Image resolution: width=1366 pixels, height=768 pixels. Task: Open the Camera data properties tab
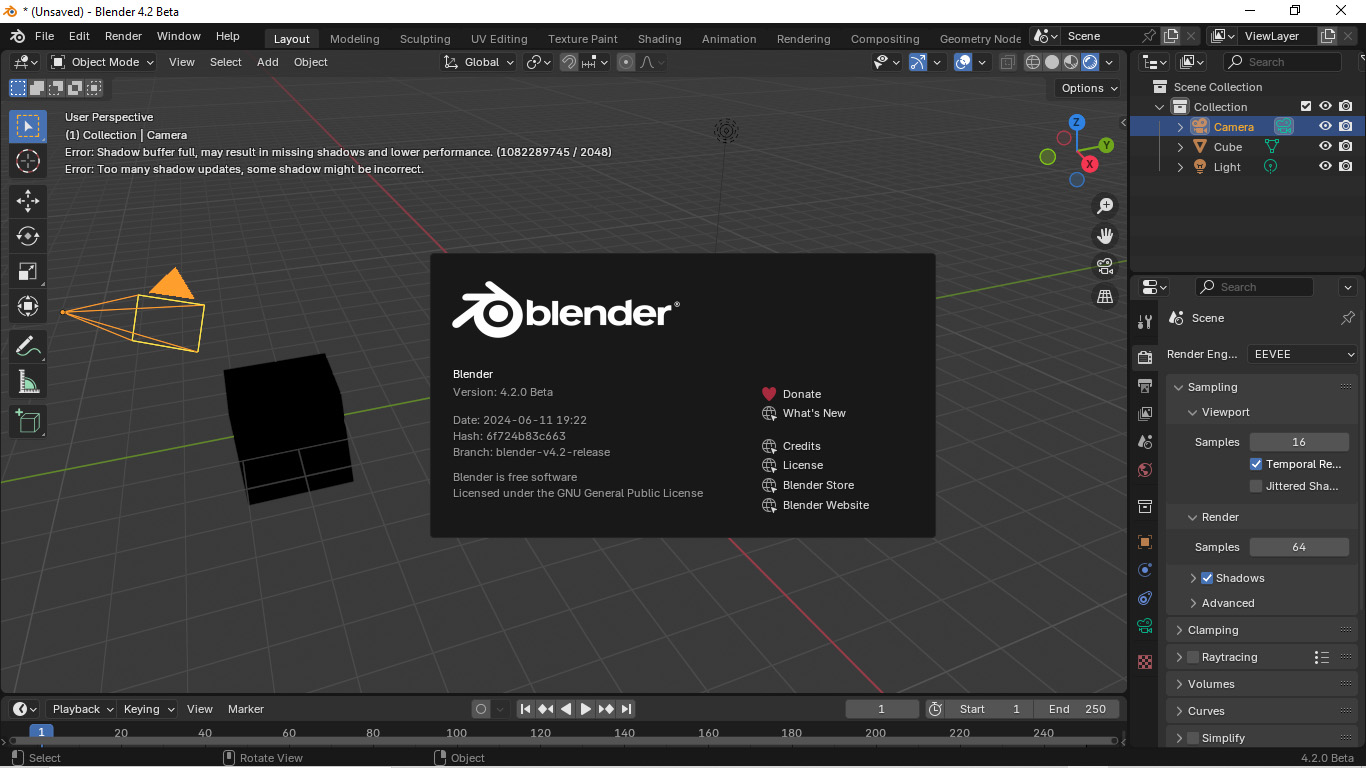click(1145, 626)
